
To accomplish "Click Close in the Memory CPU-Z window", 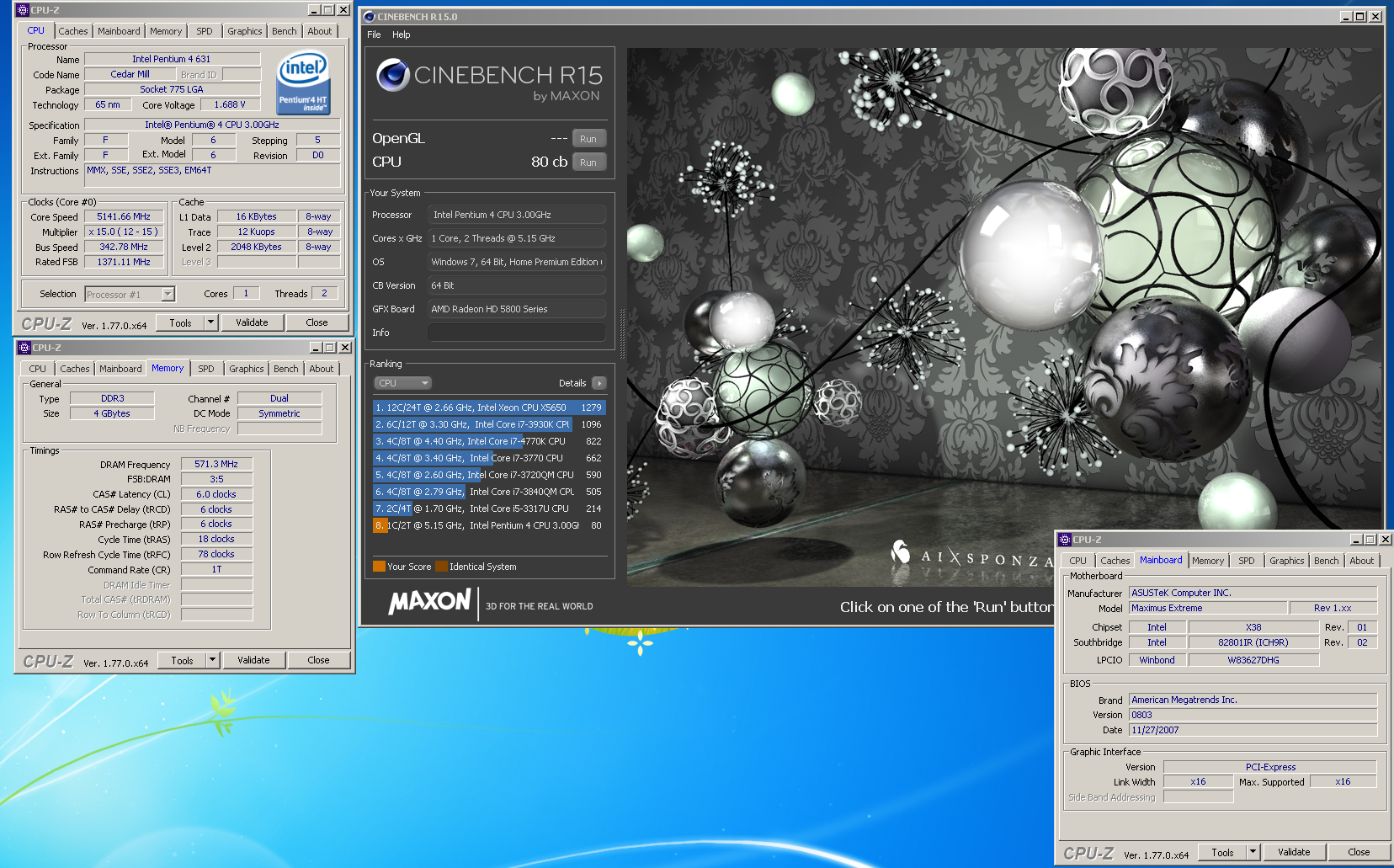I will (x=319, y=660).
